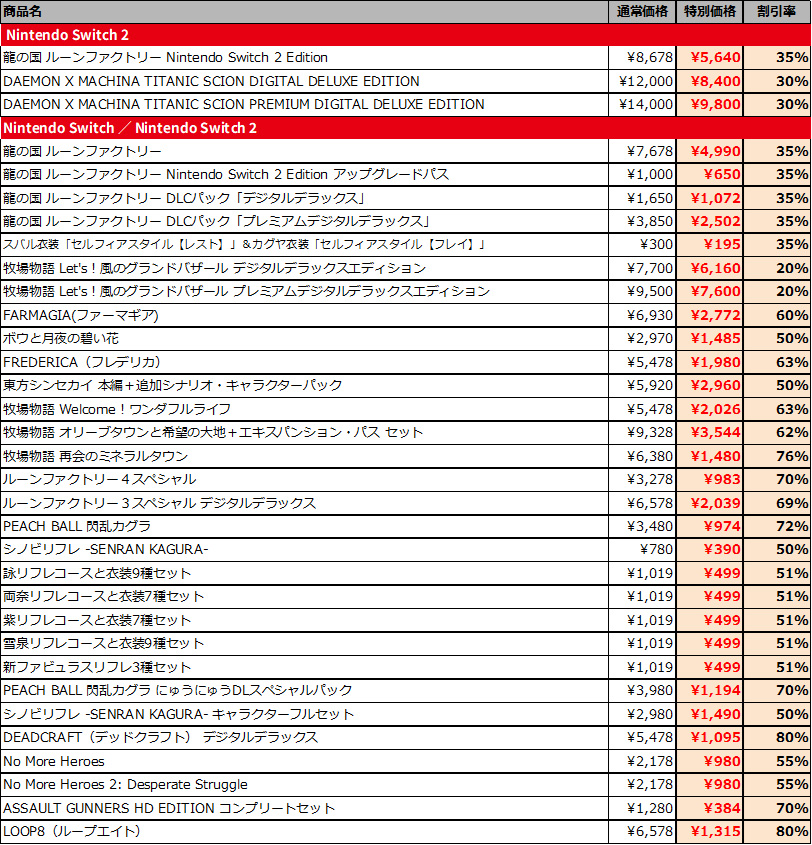Viewport: 812px width, 845px height.
Task: Select the red Nintendo Switch 2 section header
Action: click(x=406, y=35)
